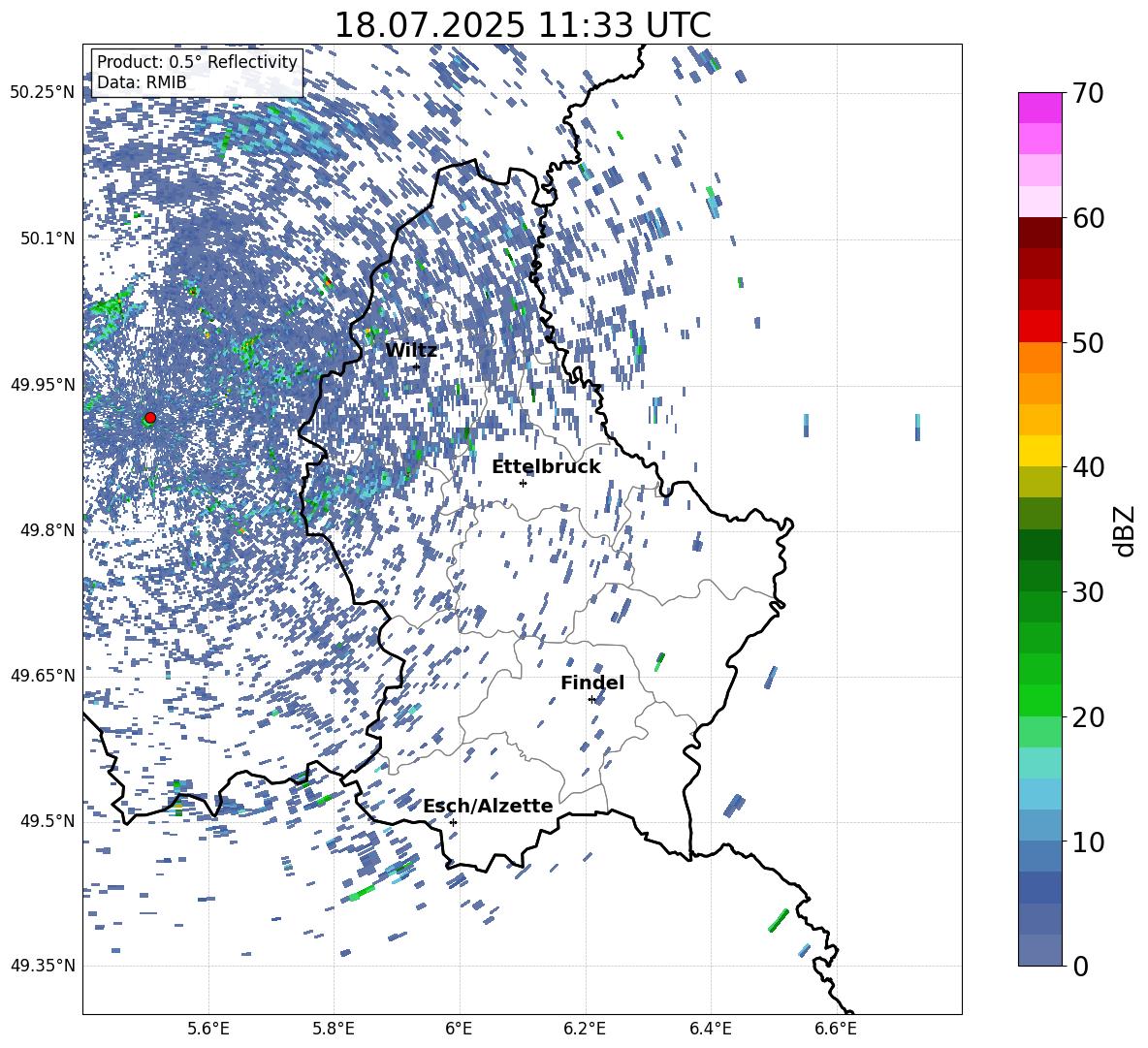The image size is (1148, 1048).
Task: Click the Product: 0.5° Reflectivity text
Action: coord(197,62)
